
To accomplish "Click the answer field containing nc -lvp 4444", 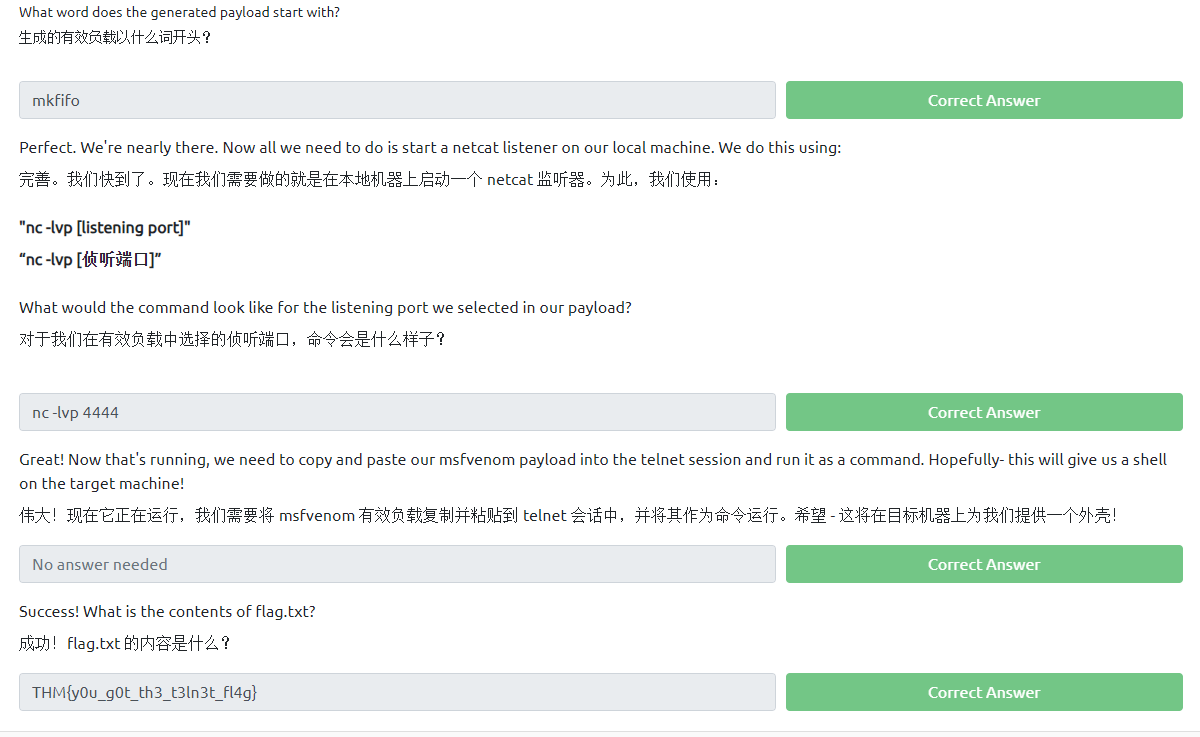I will pos(397,412).
